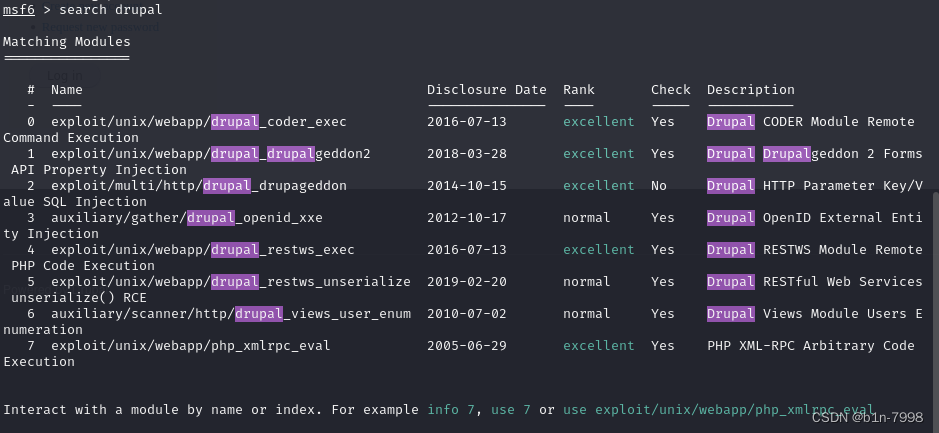Click disclosure date 2010-07-02
The image size is (939, 433).
pos(467,314)
